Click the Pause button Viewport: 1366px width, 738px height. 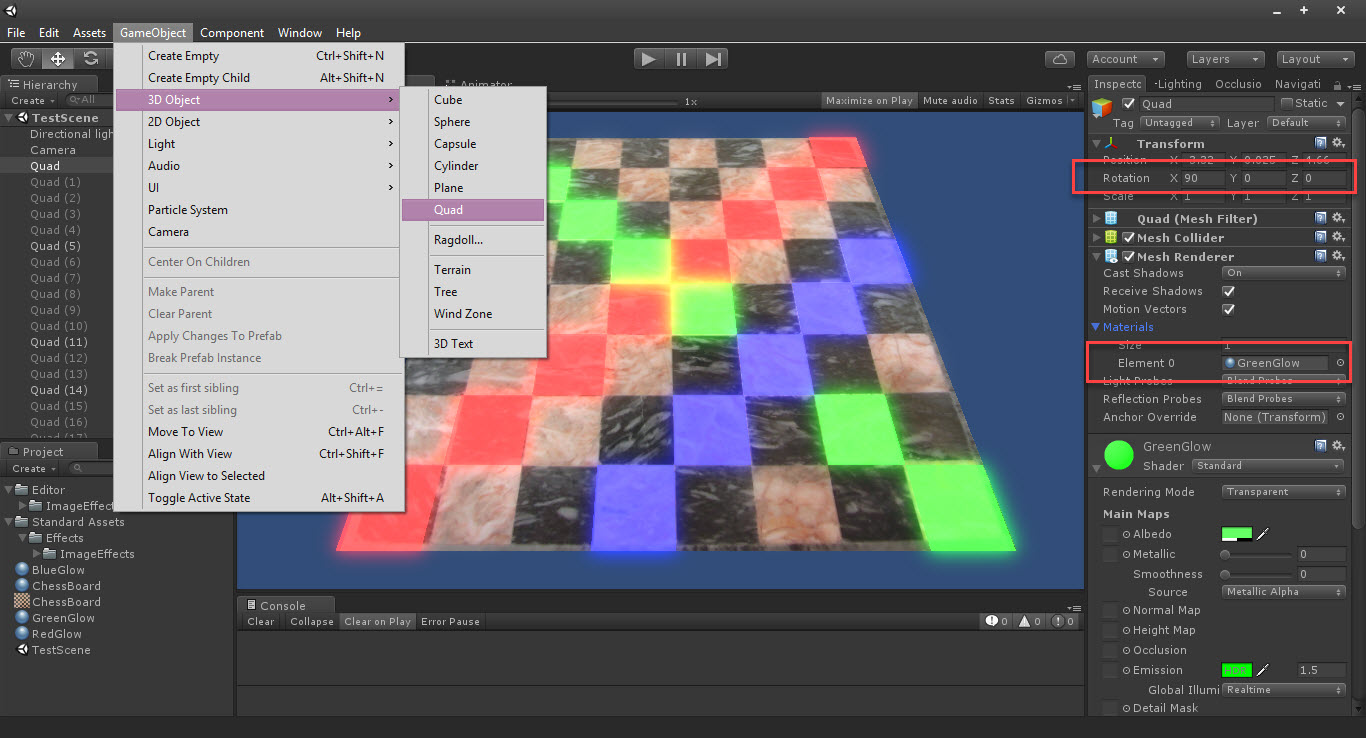pos(681,59)
